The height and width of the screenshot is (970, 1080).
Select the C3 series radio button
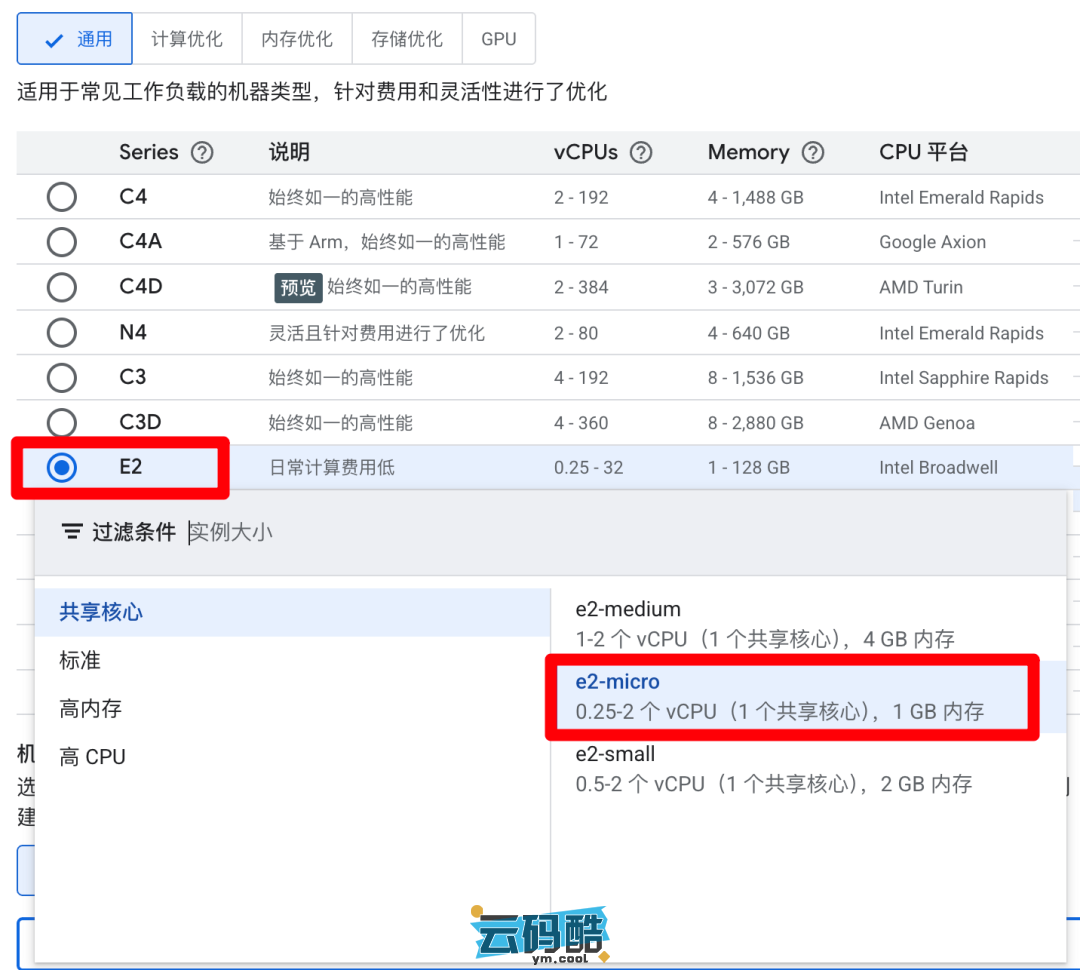(62, 378)
